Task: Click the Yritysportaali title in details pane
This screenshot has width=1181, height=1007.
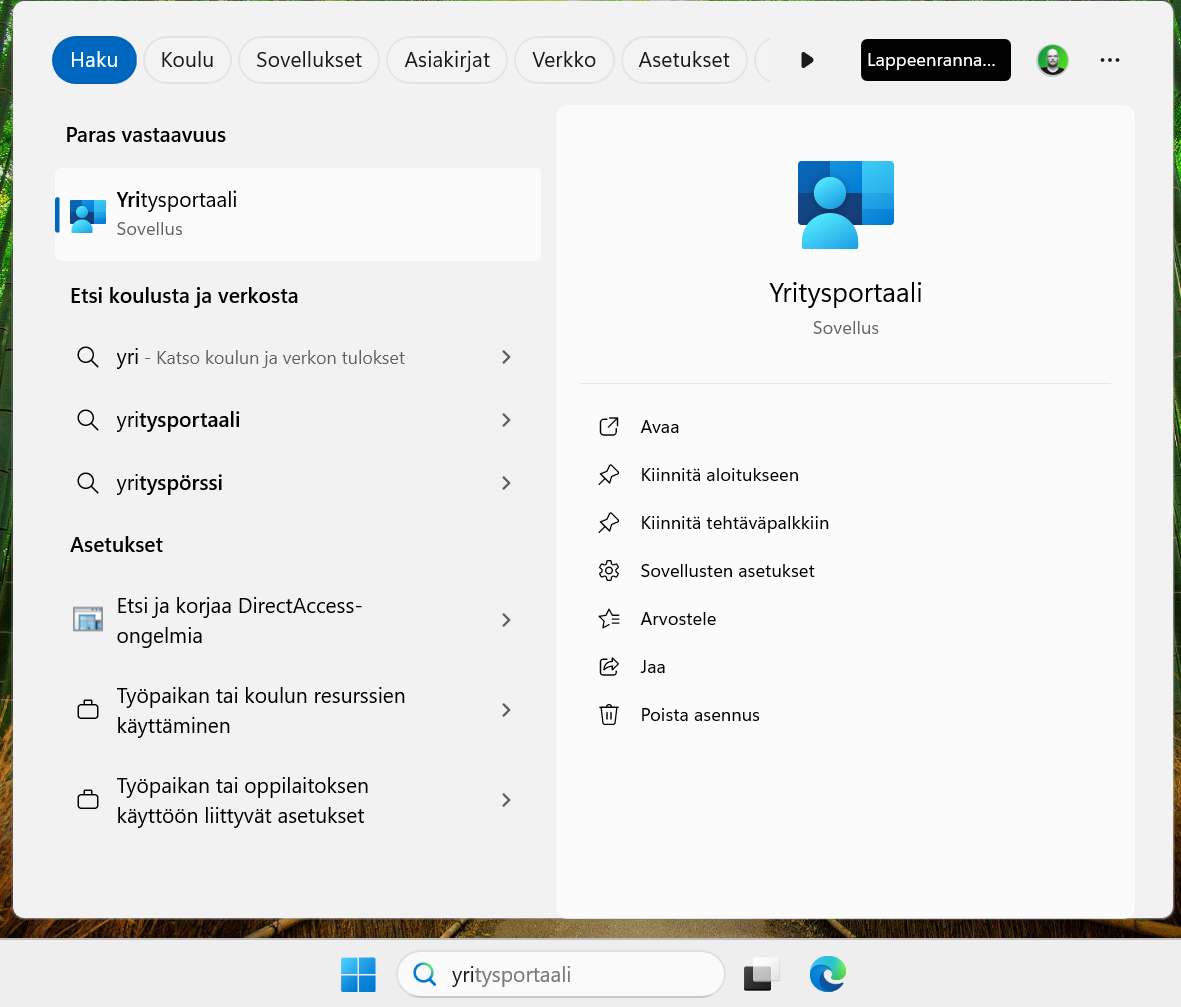Action: [845, 293]
